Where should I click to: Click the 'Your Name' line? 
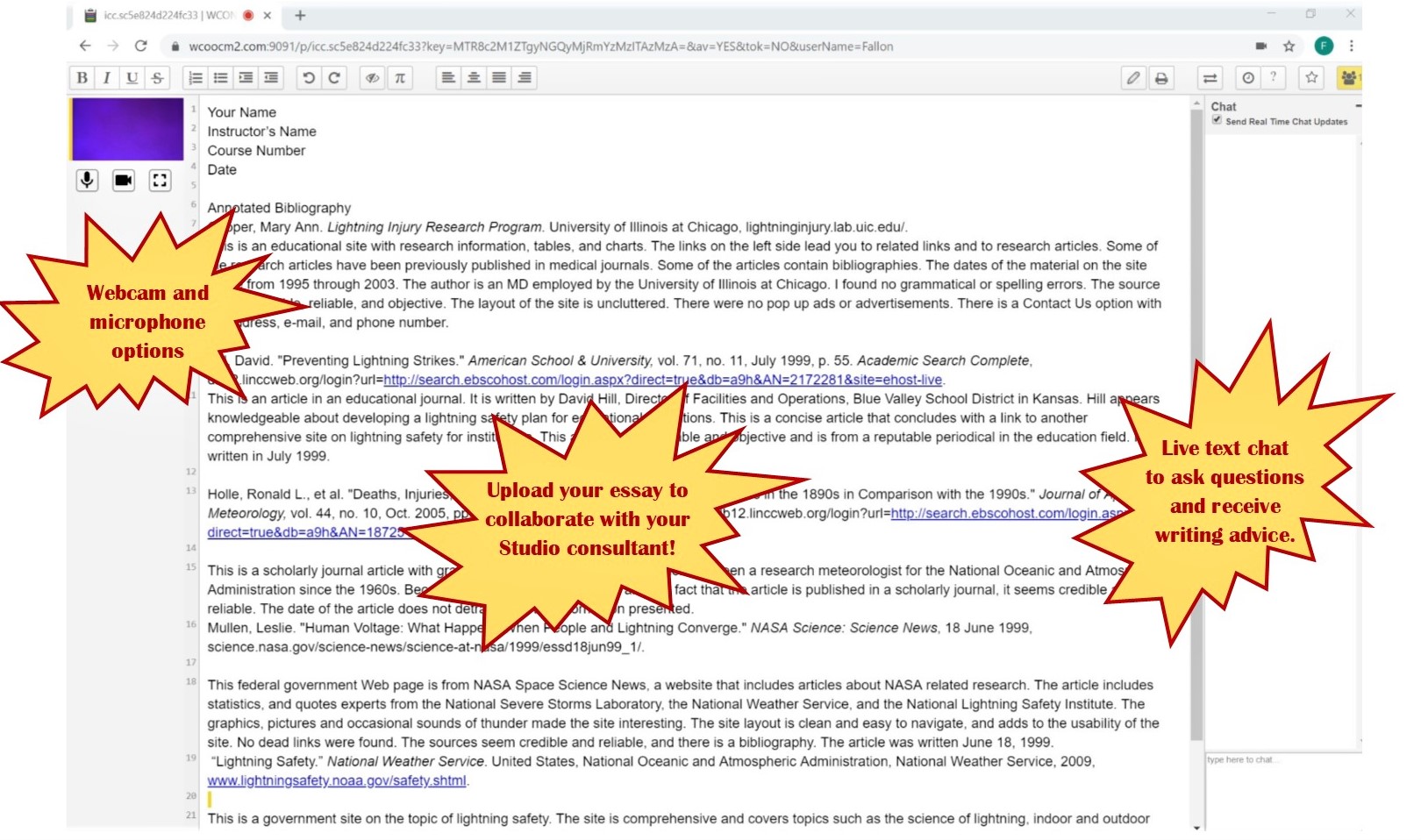click(242, 112)
